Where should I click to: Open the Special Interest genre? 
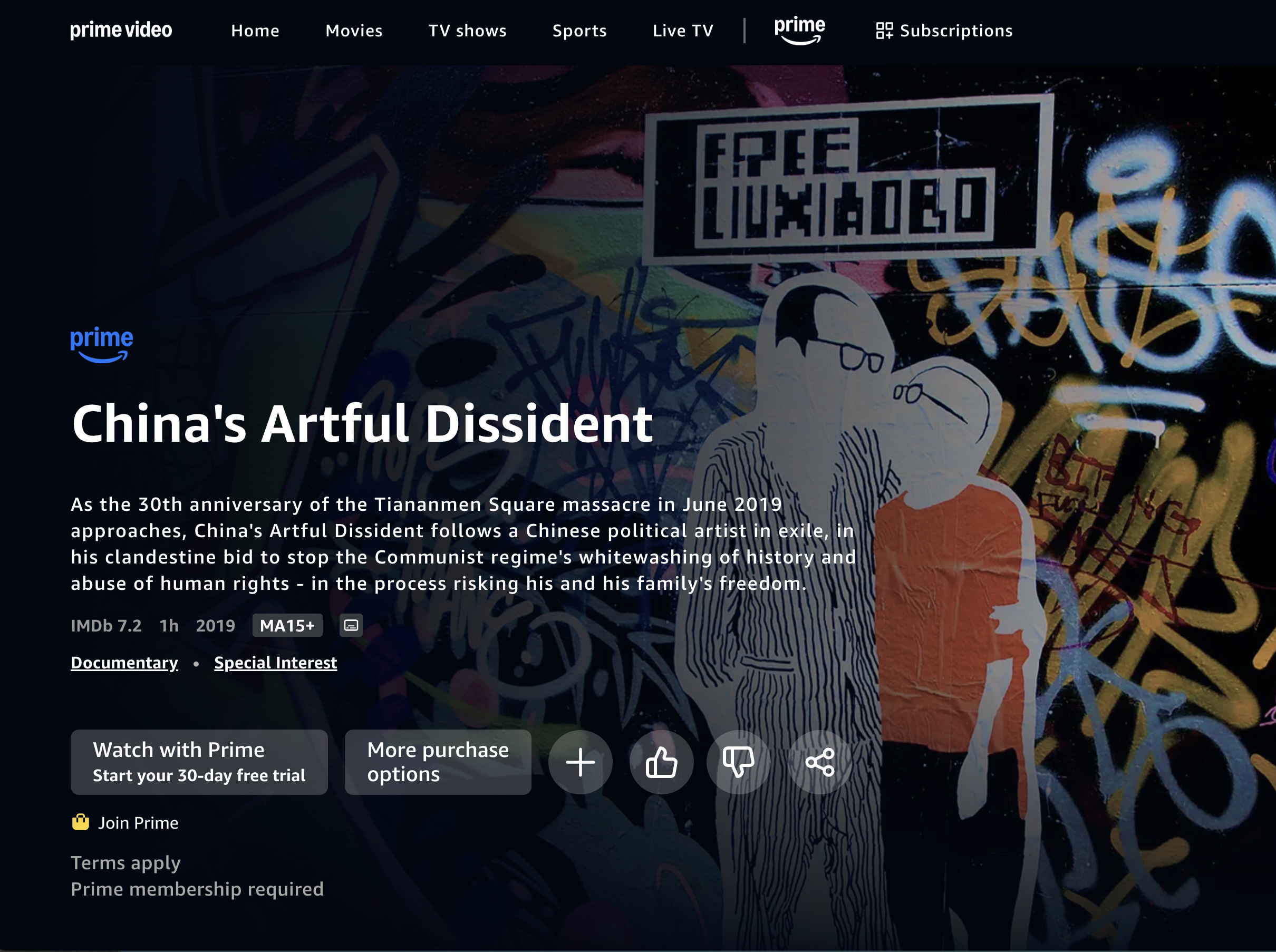click(x=275, y=662)
